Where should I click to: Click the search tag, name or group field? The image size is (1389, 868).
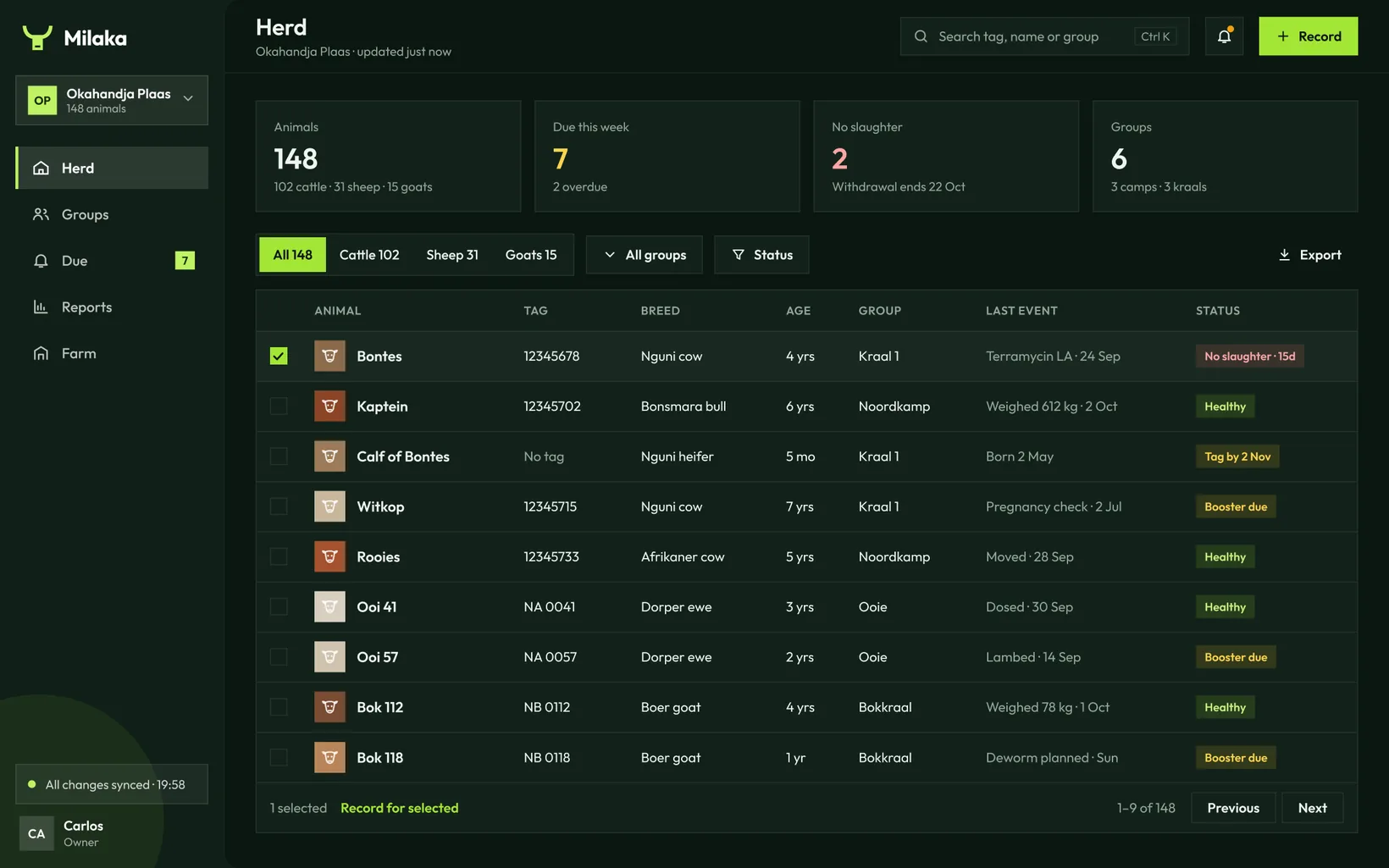point(1044,36)
